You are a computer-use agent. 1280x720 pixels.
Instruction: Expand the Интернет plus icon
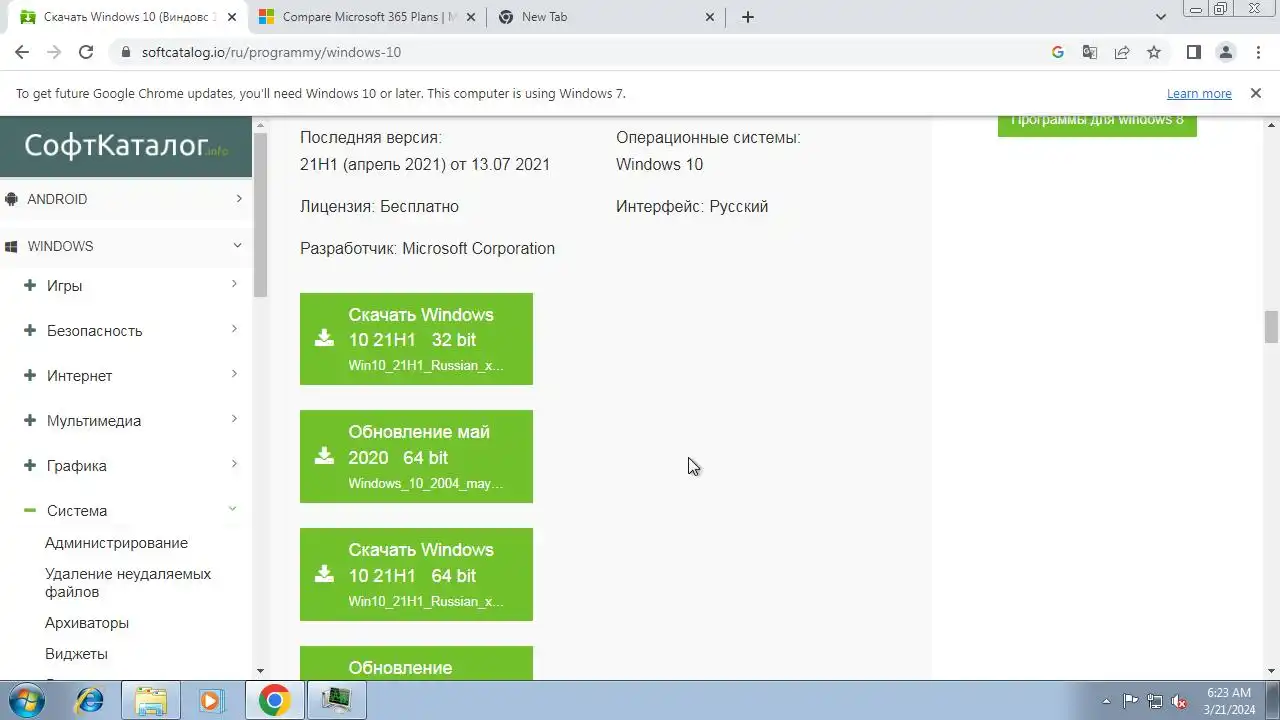[x=30, y=375]
